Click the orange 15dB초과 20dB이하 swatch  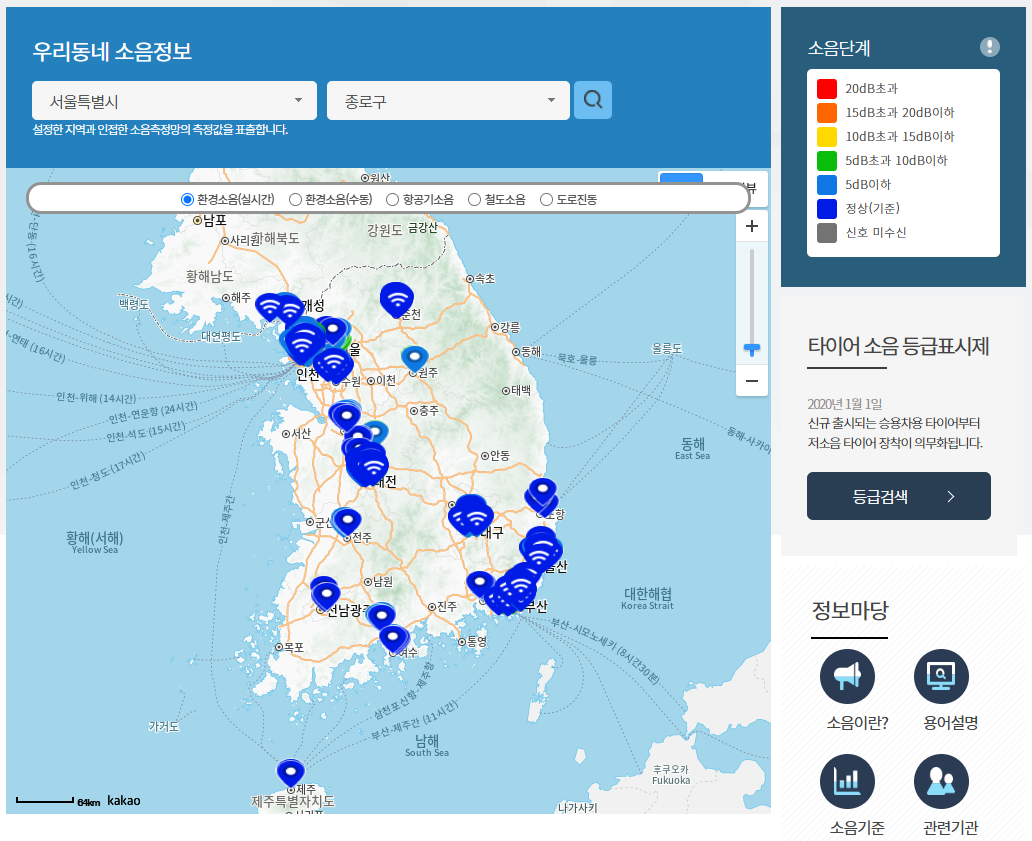tap(827, 113)
